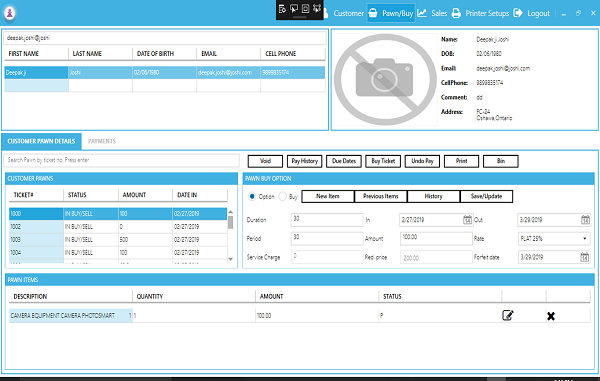Open the Rate dropdown showing FLAT 25%
This screenshot has width=600, height=381.
point(554,238)
